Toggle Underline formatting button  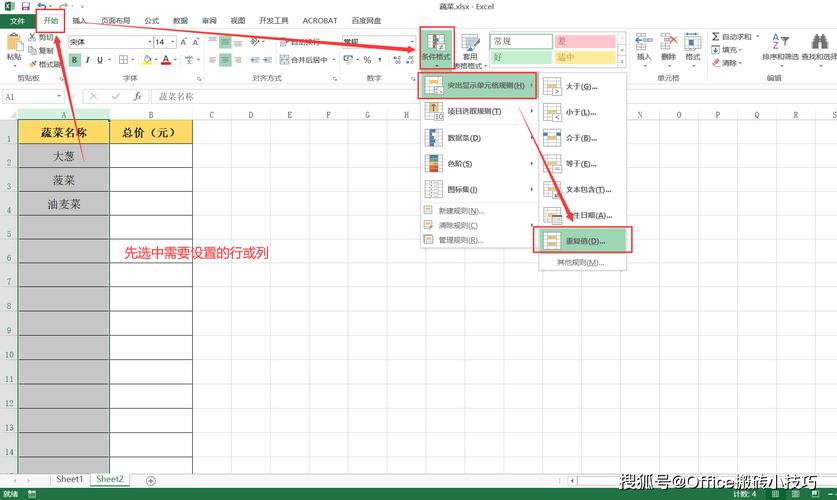99,60
